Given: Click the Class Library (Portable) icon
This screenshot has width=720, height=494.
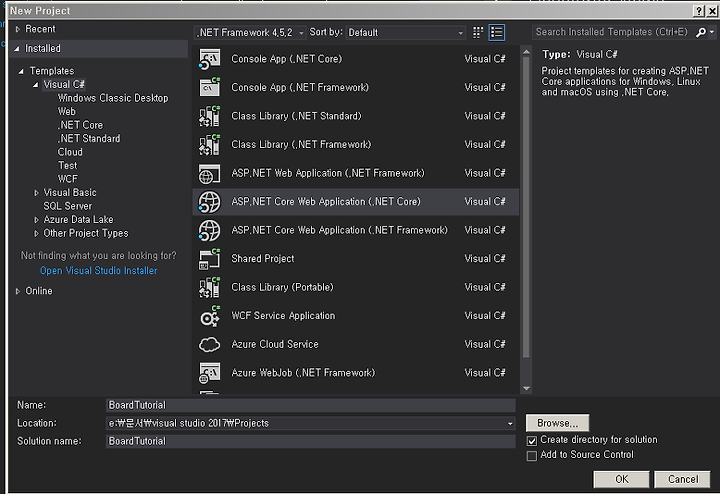Looking at the screenshot, I should 209,287.
